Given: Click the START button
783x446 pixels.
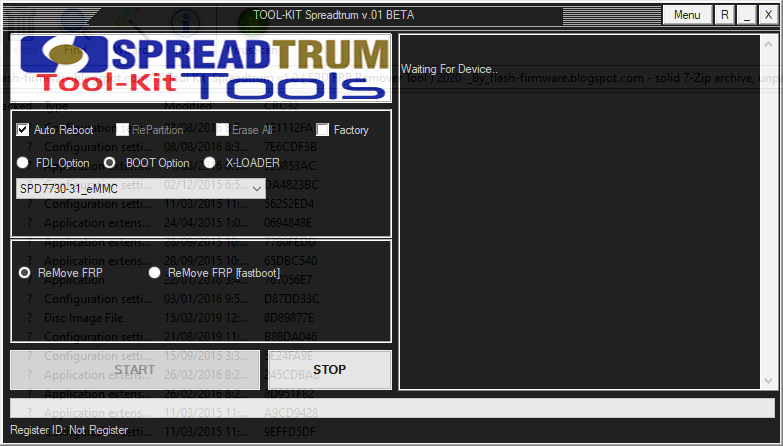Looking at the screenshot, I should click(x=135, y=370).
